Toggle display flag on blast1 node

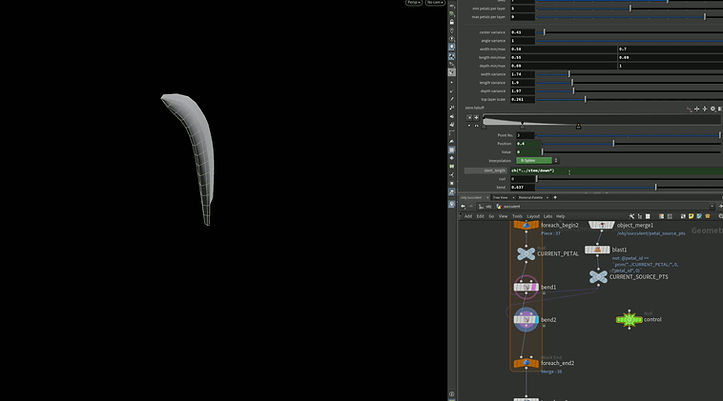tap(607, 249)
